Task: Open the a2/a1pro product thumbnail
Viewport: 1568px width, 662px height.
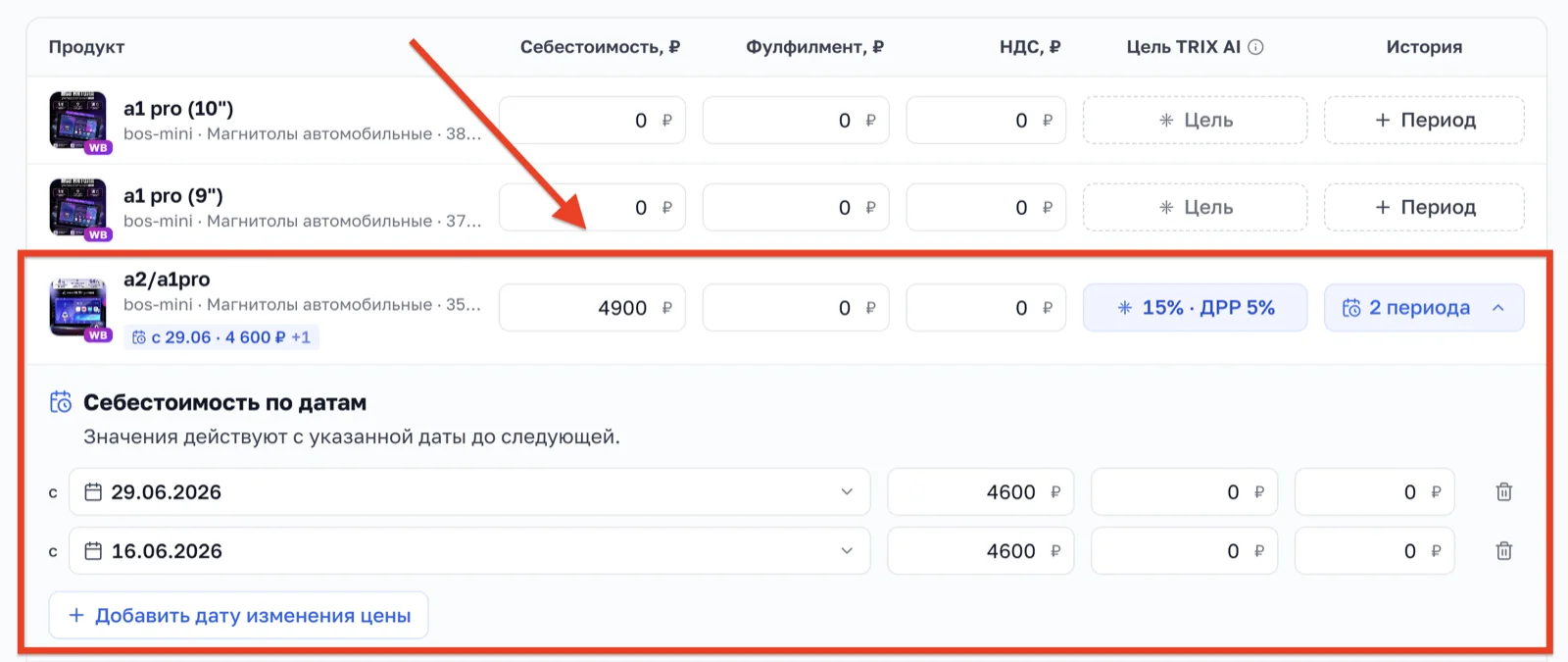Action: click(x=78, y=308)
